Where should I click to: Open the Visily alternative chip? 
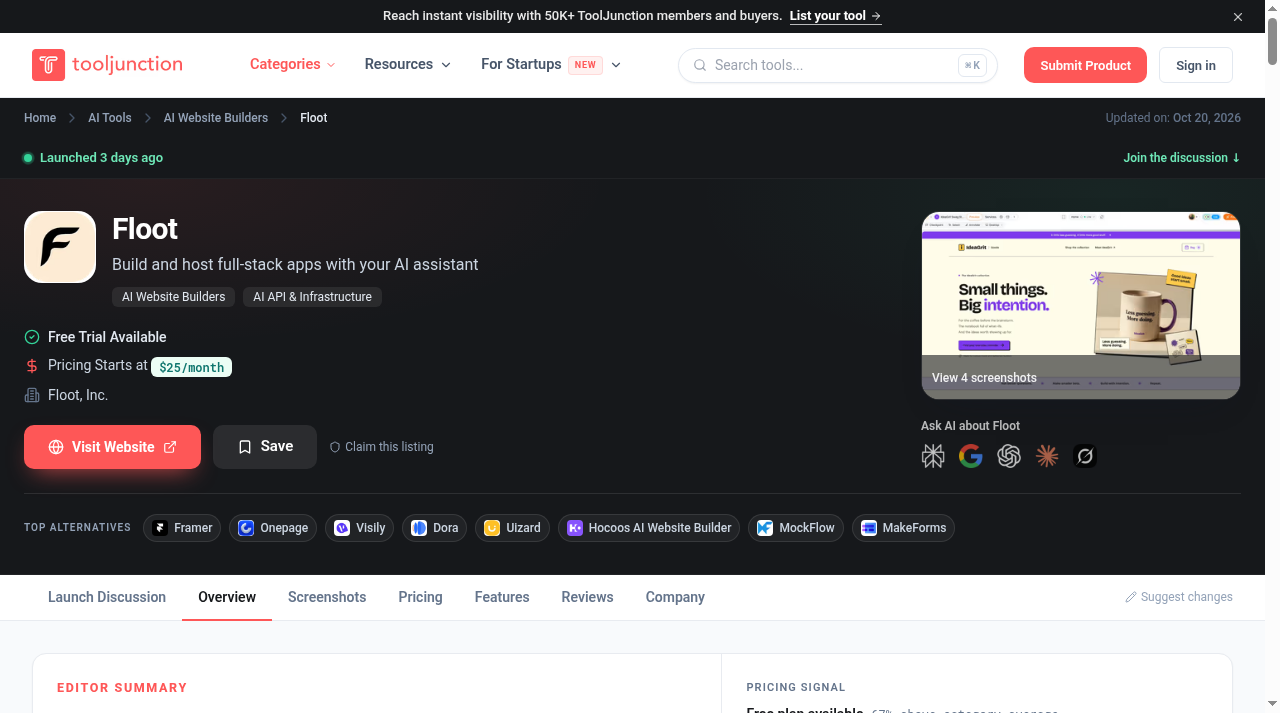pos(360,528)
